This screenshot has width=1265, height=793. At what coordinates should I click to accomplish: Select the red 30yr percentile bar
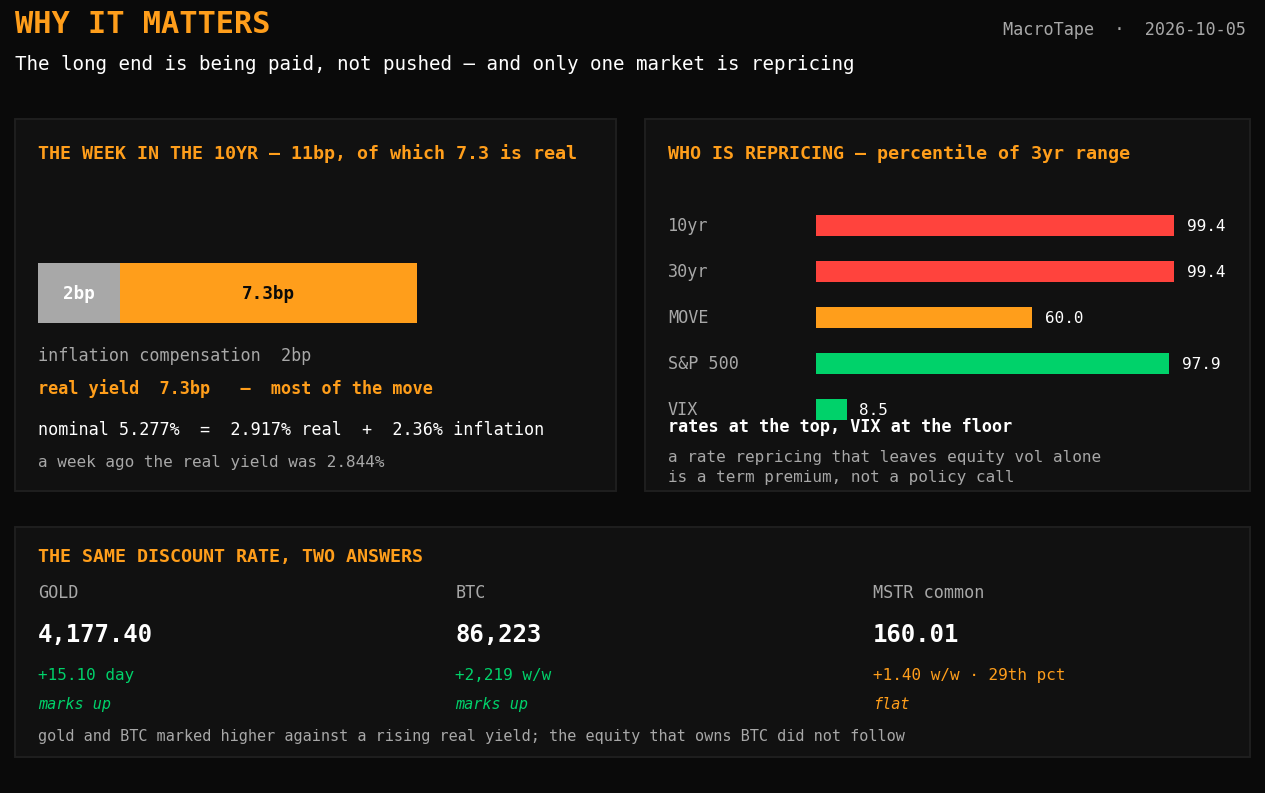coord(995,272)
